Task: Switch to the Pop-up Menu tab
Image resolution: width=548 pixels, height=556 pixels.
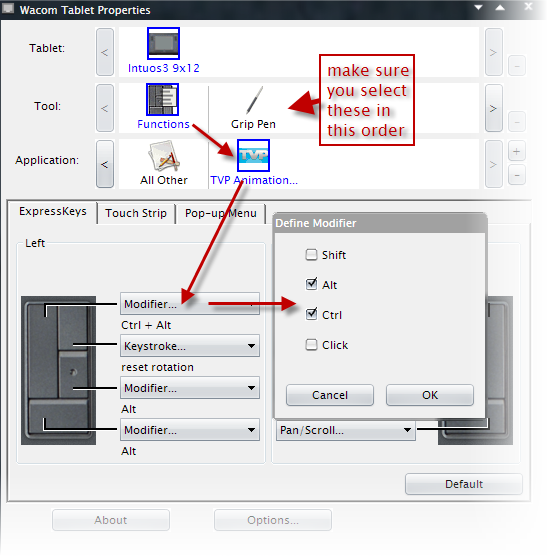Action: (x=221, y=213)
